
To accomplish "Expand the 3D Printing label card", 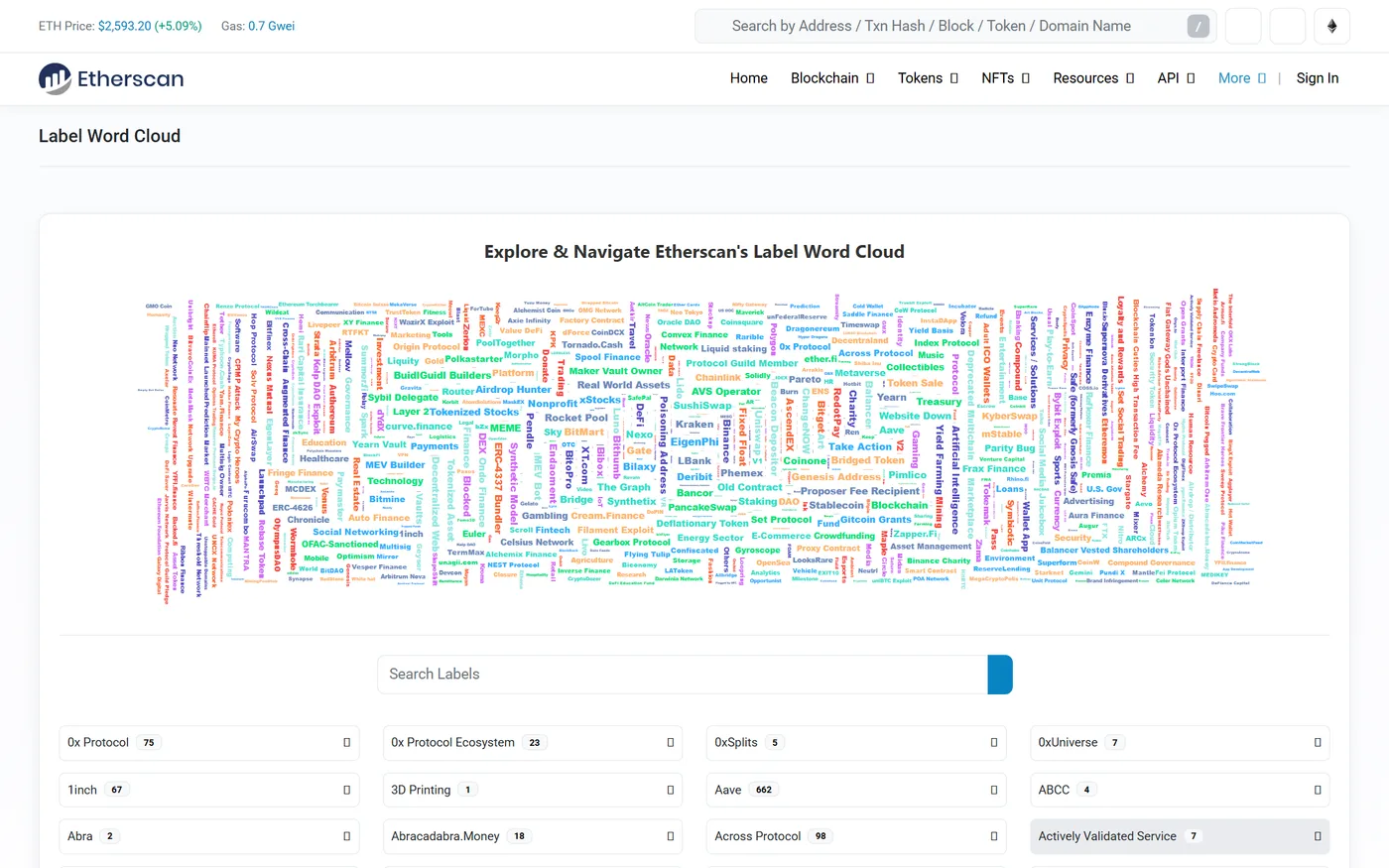I will pos(533,791).
